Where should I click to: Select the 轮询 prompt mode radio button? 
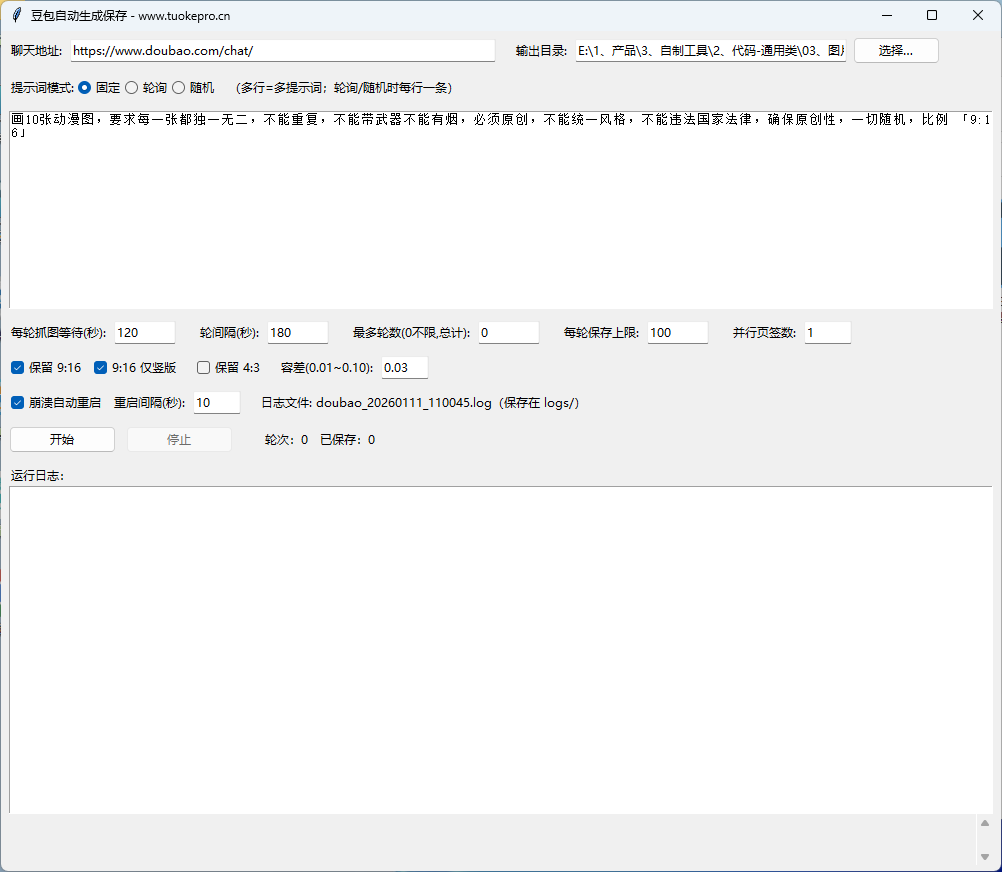coord(131,88)
